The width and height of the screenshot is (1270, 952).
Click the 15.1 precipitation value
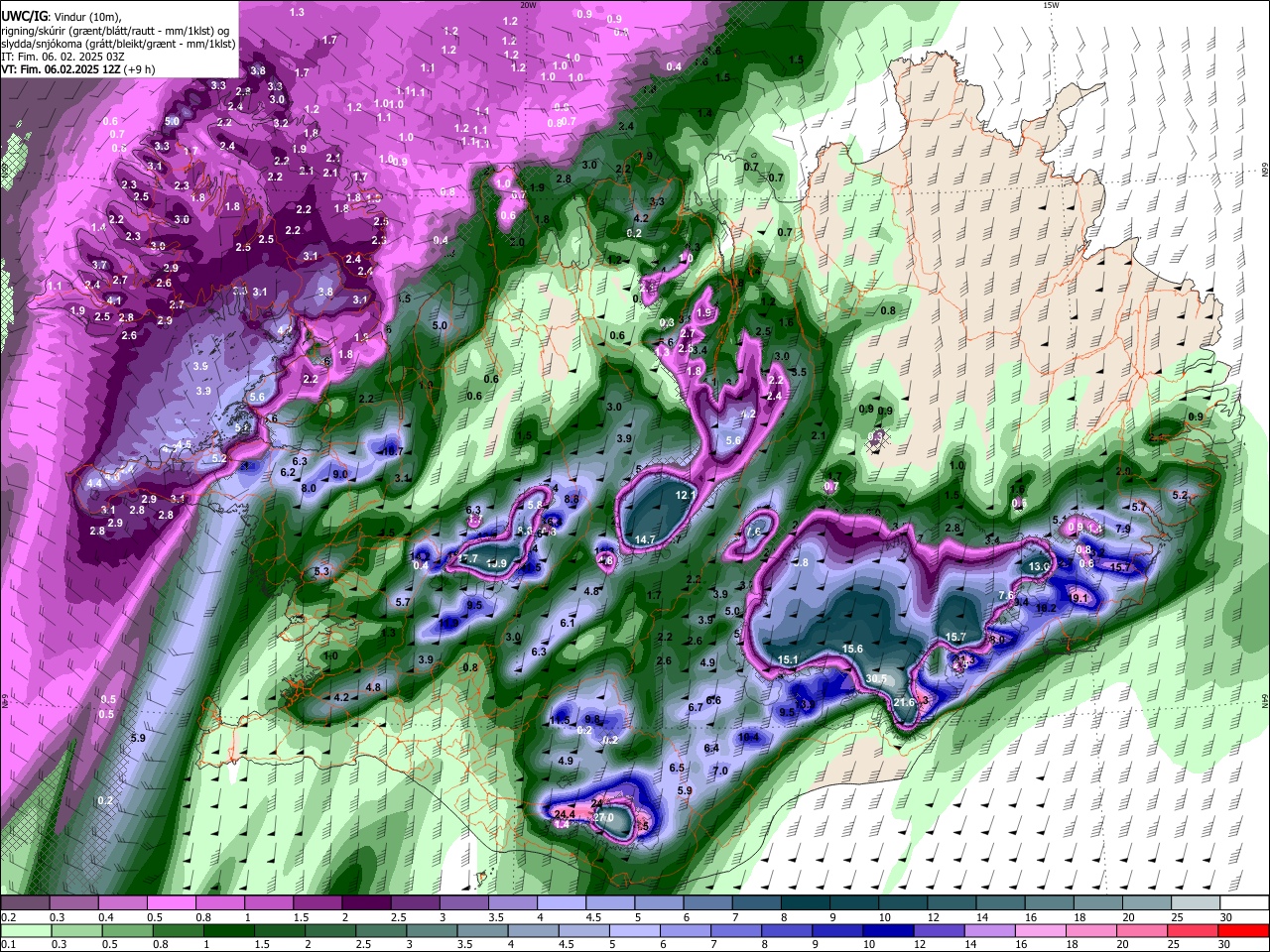pyautogui.click(x=788, y=659)
